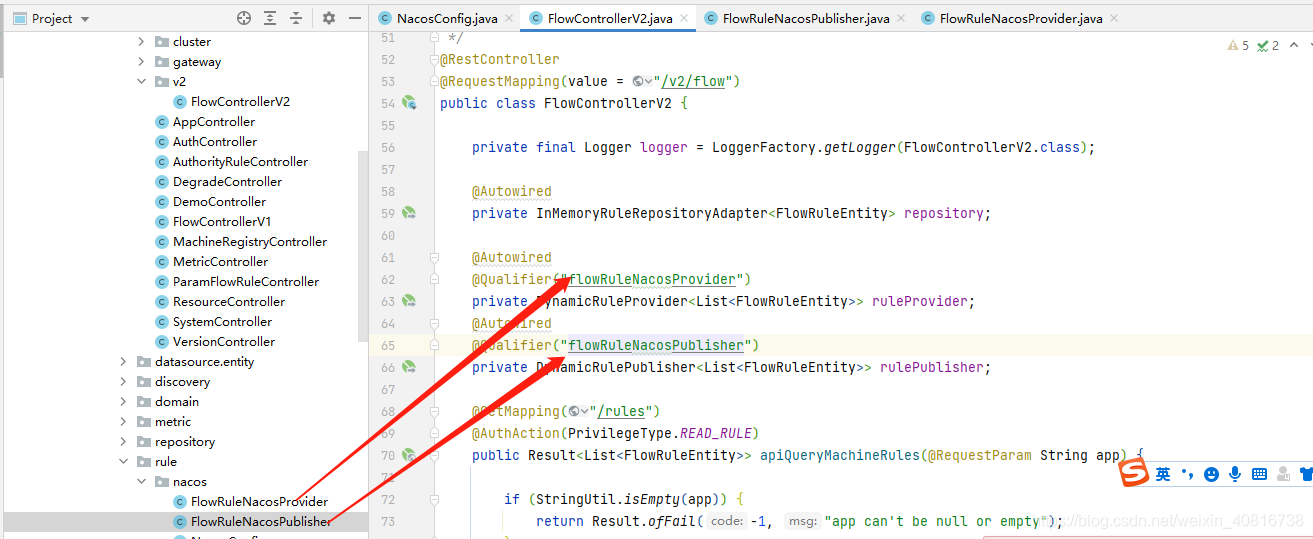
Task: Expand the repository package
Action: point(123,441)
